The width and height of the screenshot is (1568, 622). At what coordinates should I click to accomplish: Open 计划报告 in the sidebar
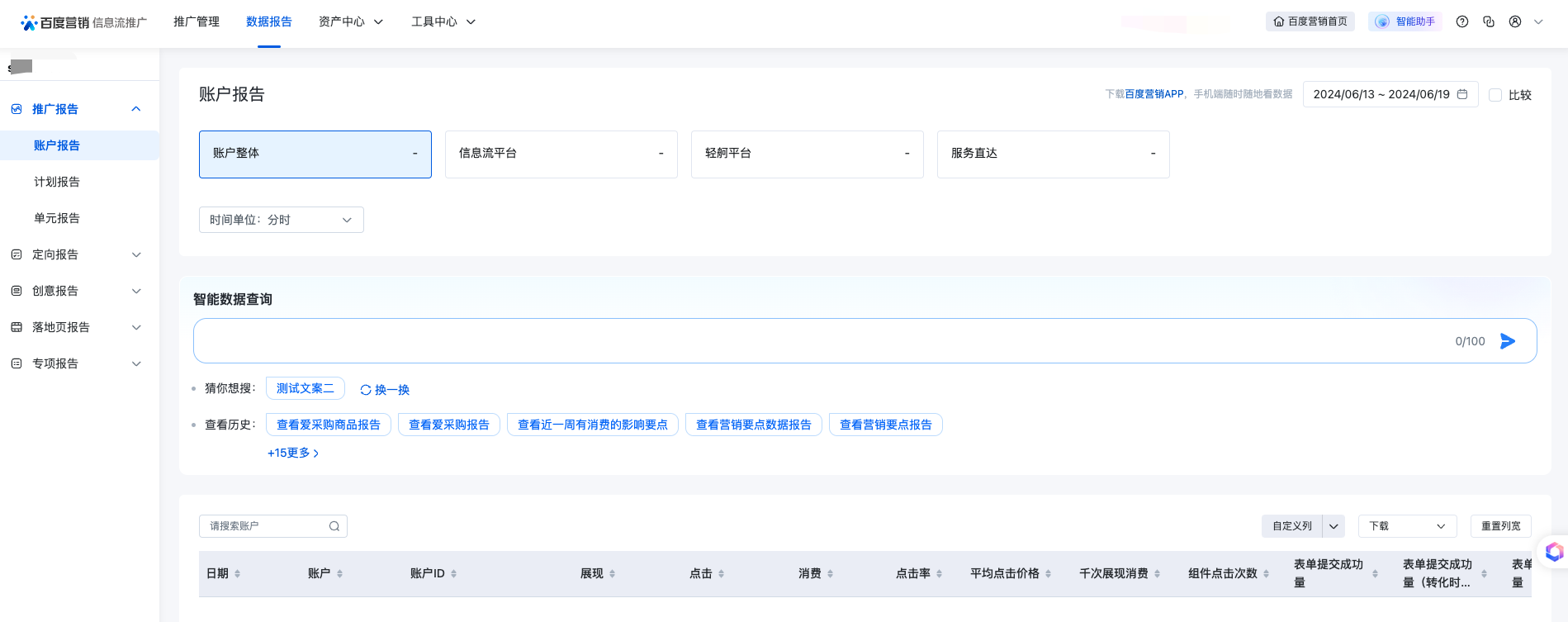(57, 182)
